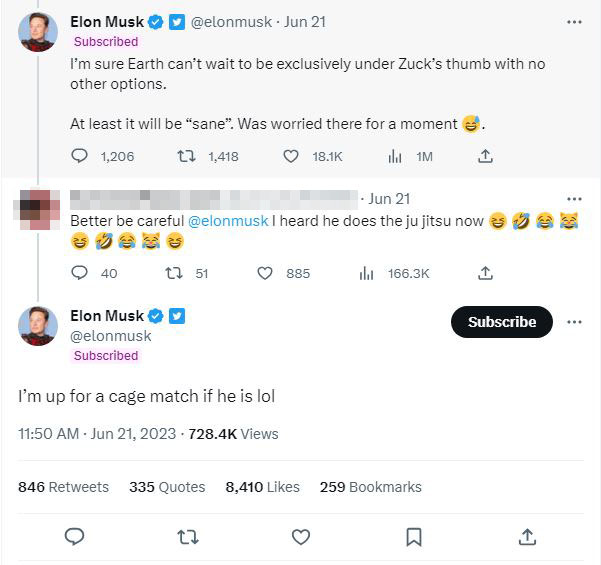The height and width of the screenshot is (565, 601).
Task: Retweet the ju jitsu reply tweet
Action: [x=172, y=273]
